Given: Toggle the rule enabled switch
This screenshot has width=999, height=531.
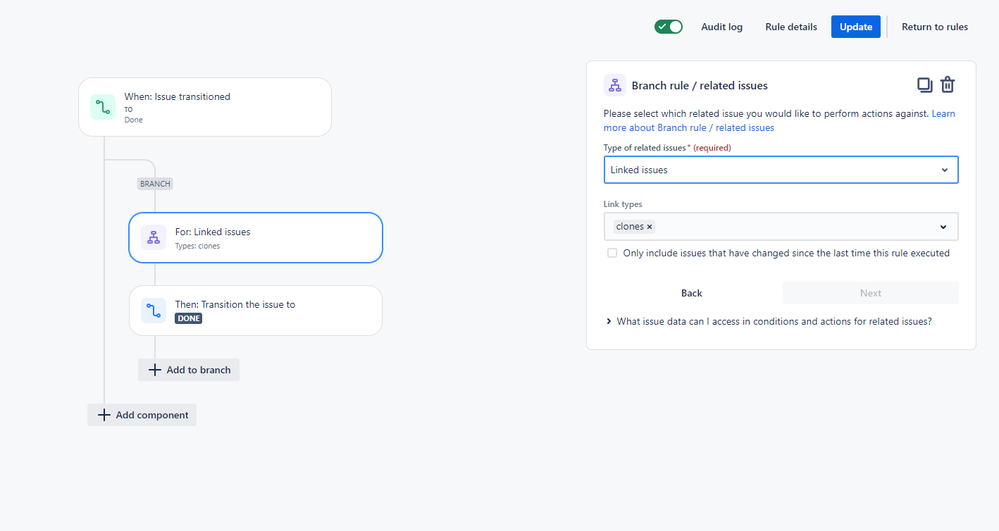Looking at the screenshot, I should 669,27.
